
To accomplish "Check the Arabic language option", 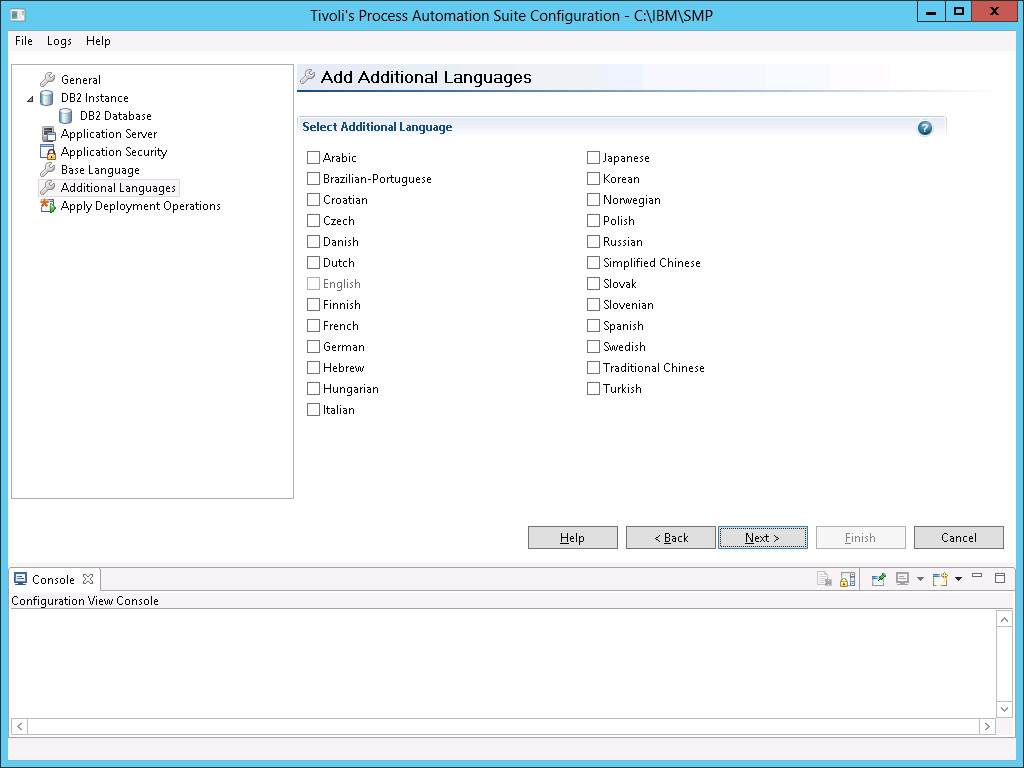I will pos(313,157).
